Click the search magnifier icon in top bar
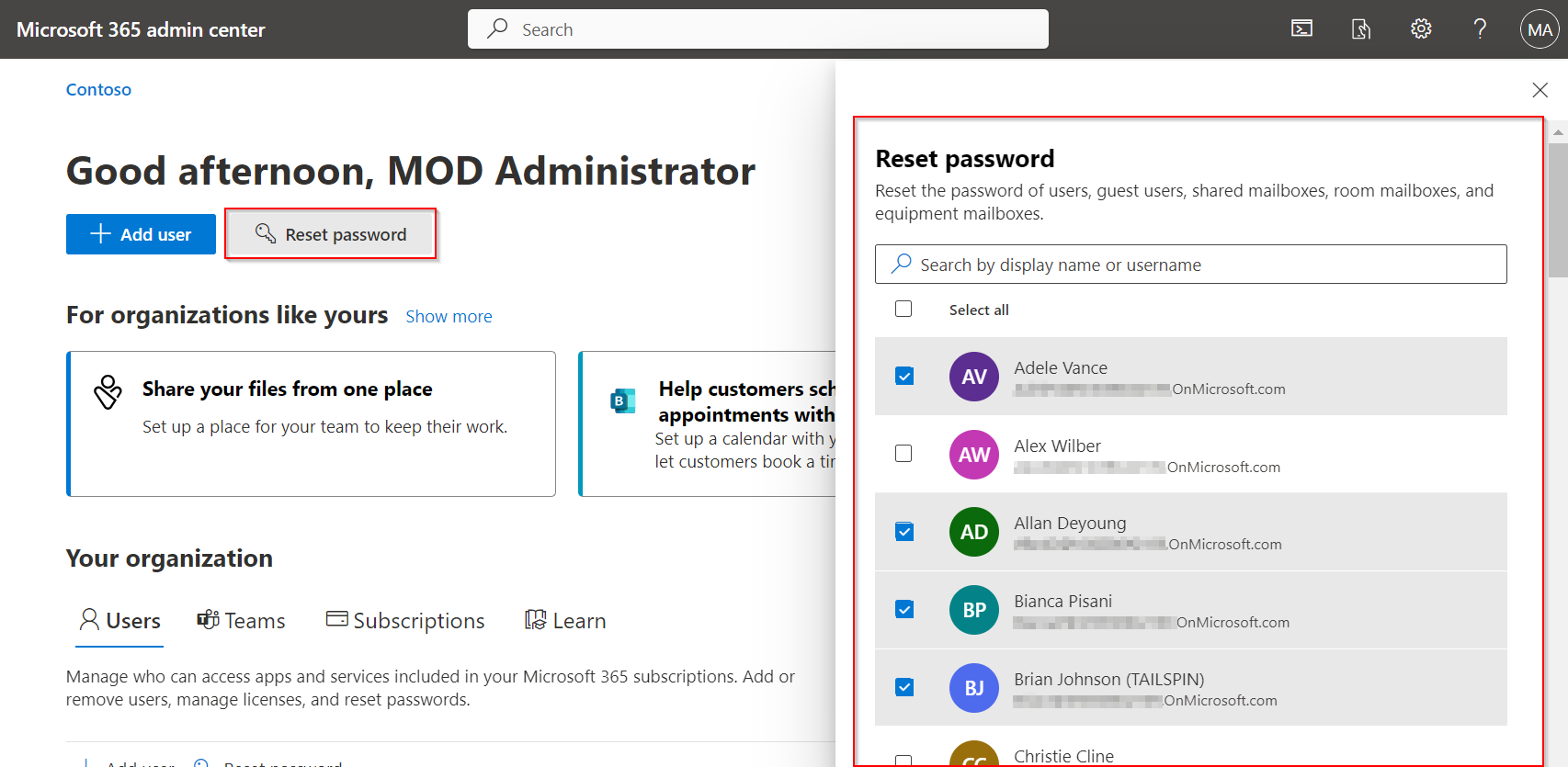 click(497, 28)
